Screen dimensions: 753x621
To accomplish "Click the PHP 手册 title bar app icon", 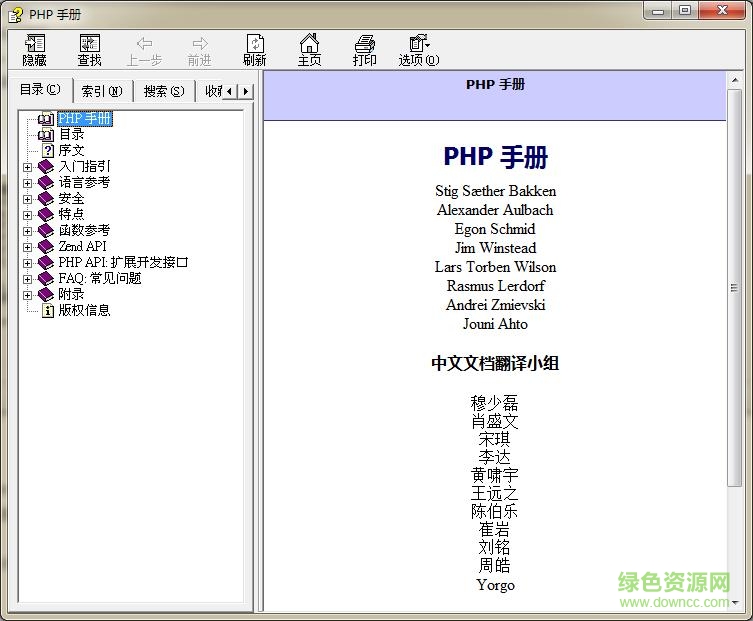I will tap(15, 14).
